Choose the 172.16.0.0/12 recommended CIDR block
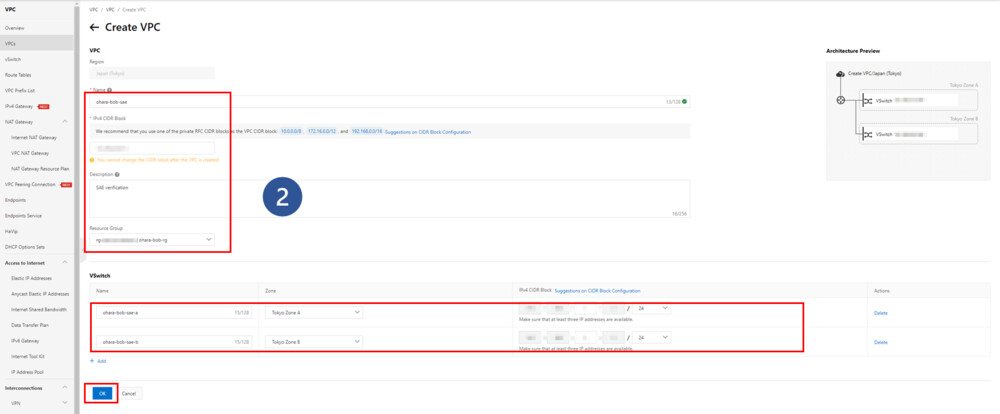1000x414 pixels. (x=321, y=131)
